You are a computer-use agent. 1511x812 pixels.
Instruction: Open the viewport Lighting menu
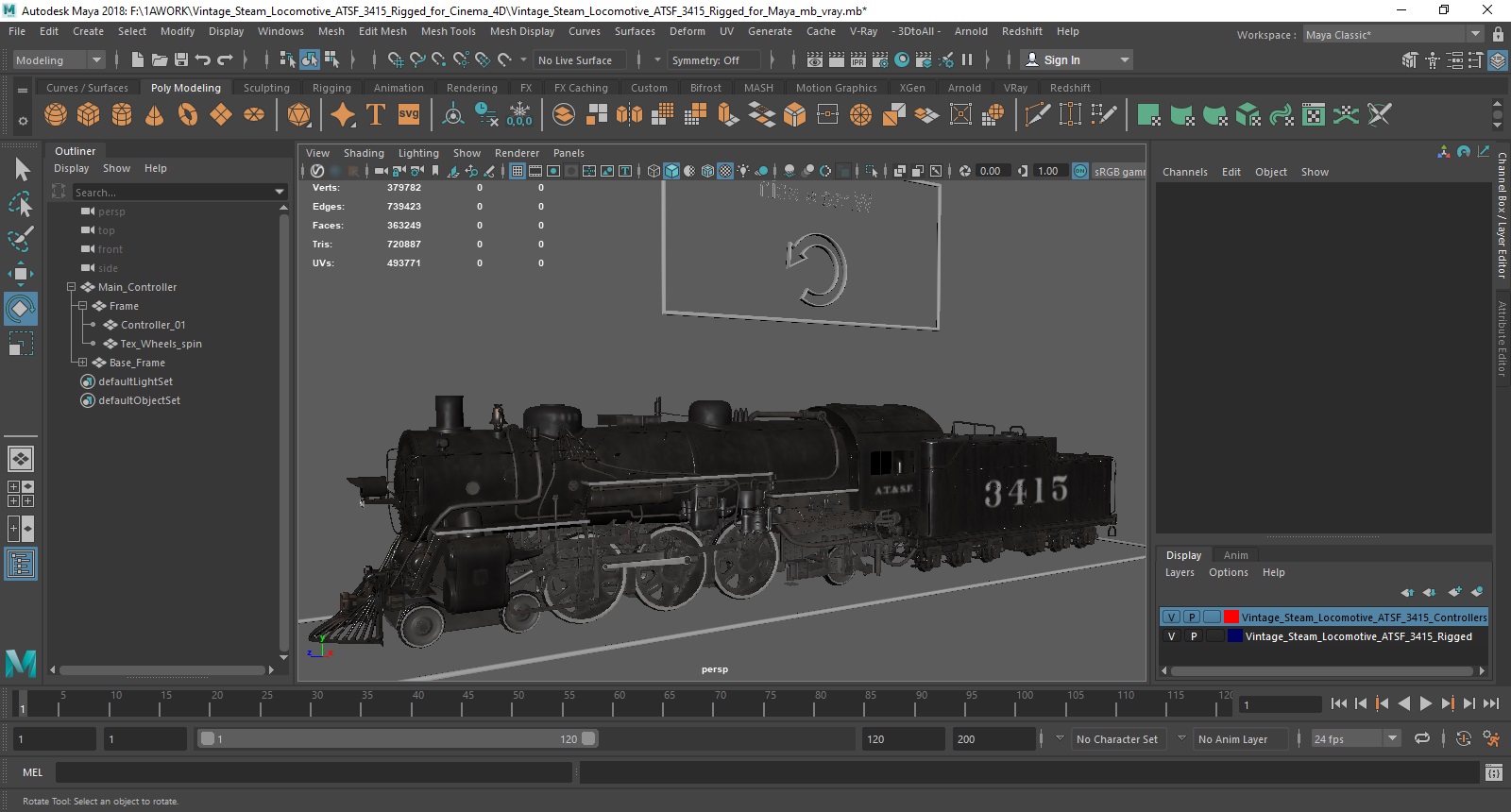pos(418,153)
